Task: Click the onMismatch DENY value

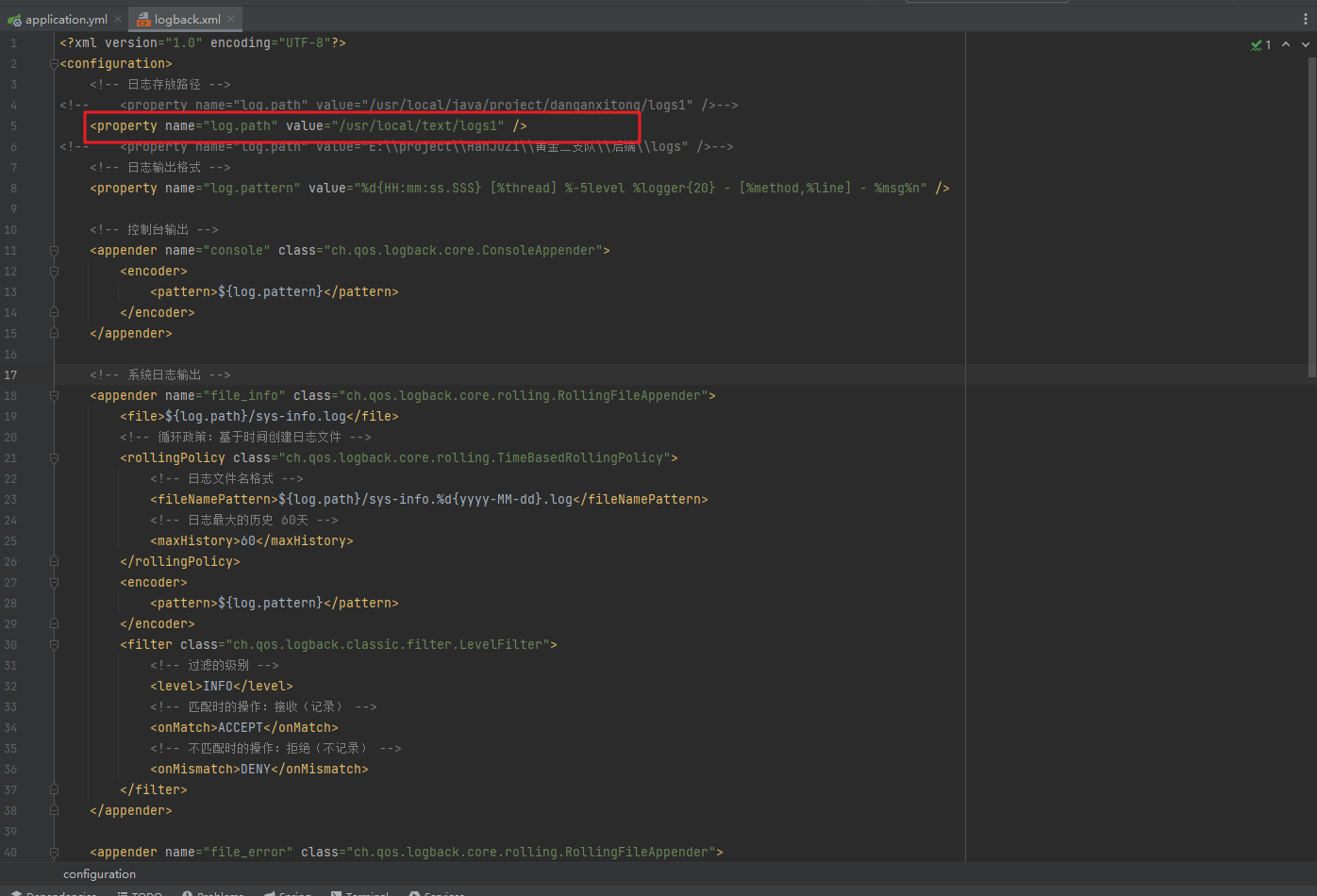Action: (x=256, y=770)
